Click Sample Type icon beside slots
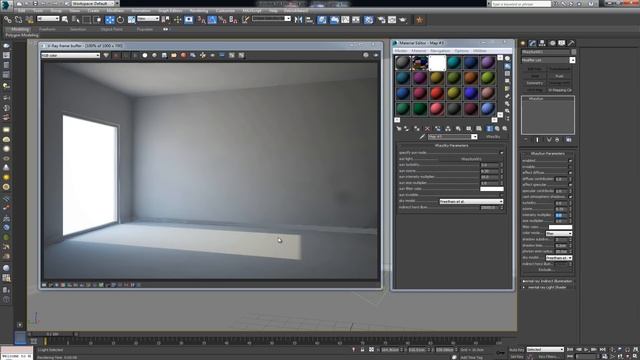Screen dimensions: 640x360 [507, 58]
